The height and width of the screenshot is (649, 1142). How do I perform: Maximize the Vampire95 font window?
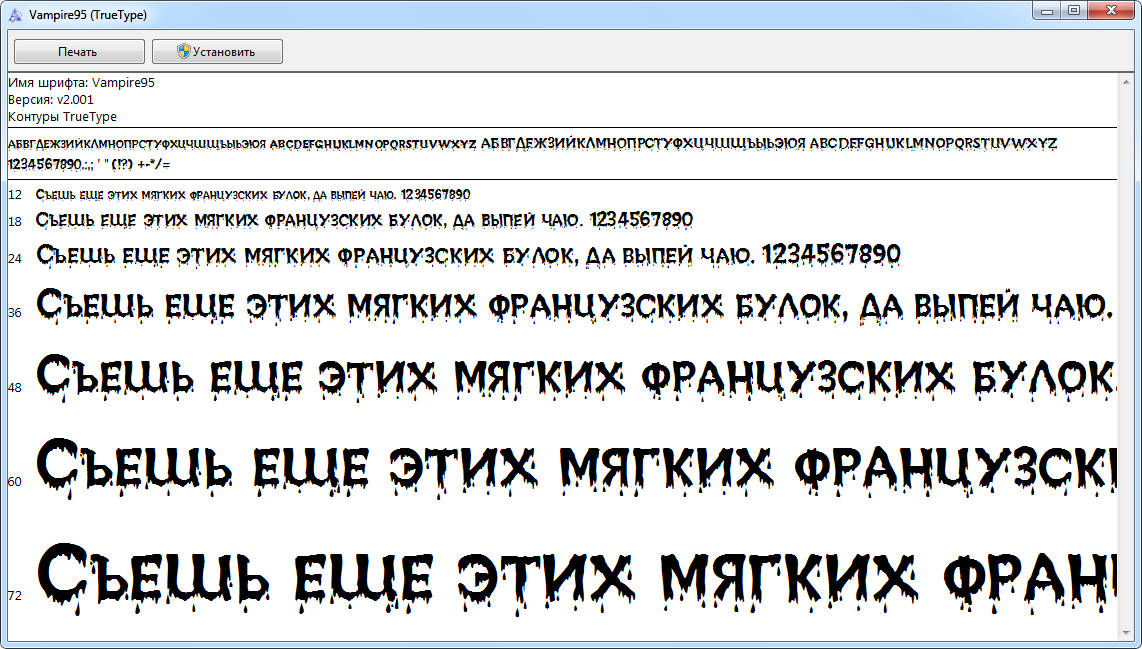click(x=1074, y=10)
